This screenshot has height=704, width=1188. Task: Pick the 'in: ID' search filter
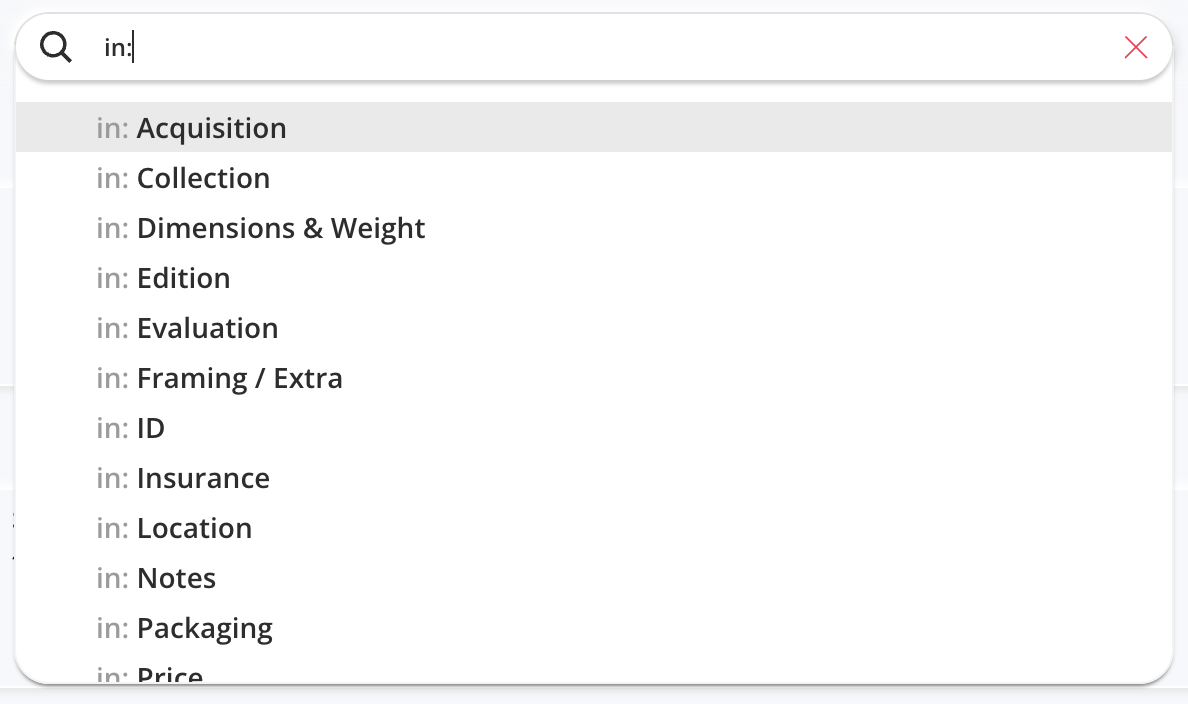(x=594, y=427)
